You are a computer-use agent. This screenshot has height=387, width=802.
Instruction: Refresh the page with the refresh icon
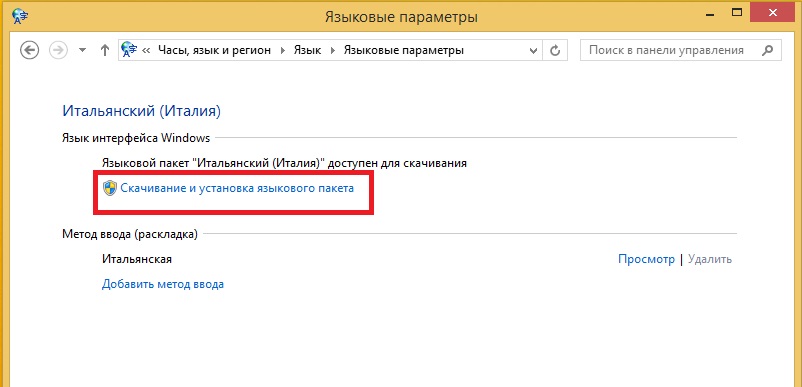555,51
